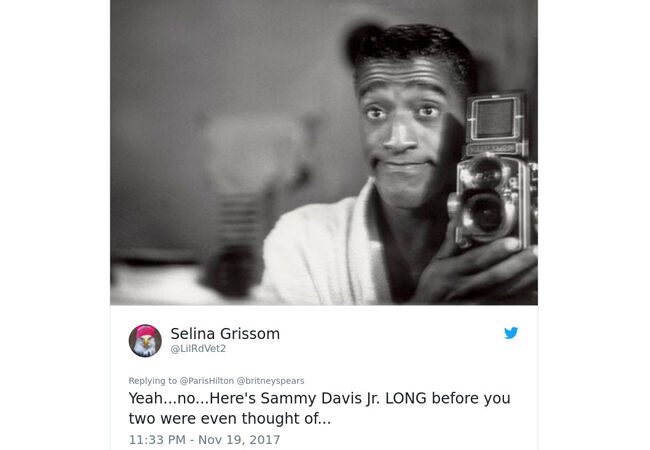
Task: Click the 11:33 PM tweet time
Action: pos(157,440)
